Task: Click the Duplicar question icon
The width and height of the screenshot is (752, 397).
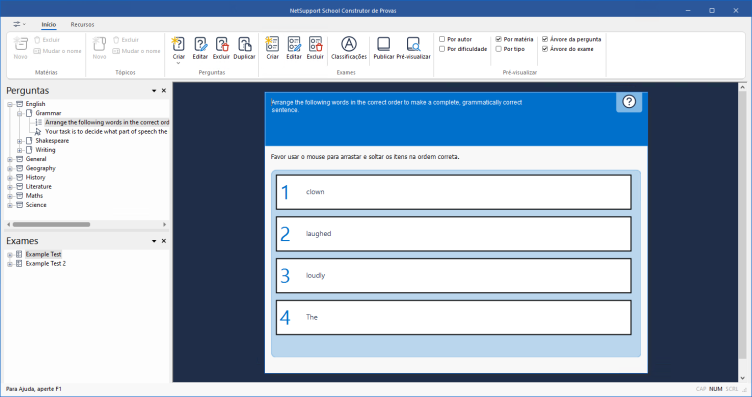Action: coord(245,44)
